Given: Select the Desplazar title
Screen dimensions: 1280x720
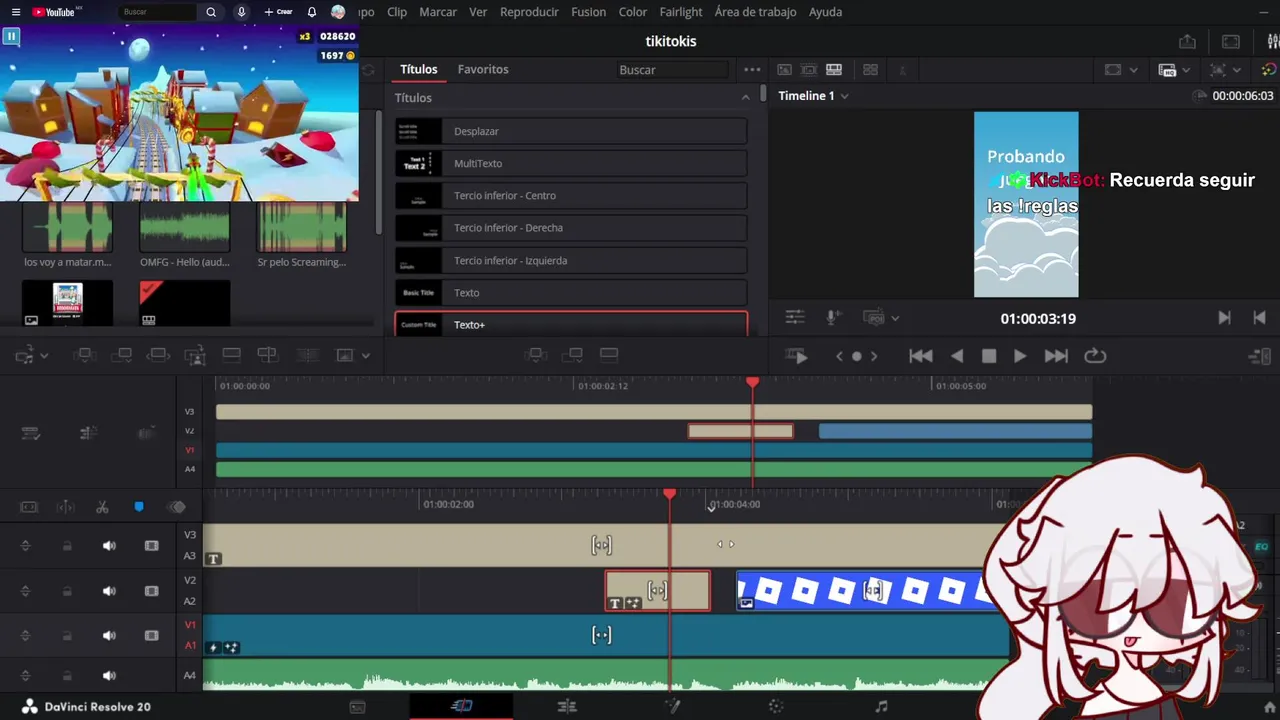Looking at the screenshot, I should 571,131.
